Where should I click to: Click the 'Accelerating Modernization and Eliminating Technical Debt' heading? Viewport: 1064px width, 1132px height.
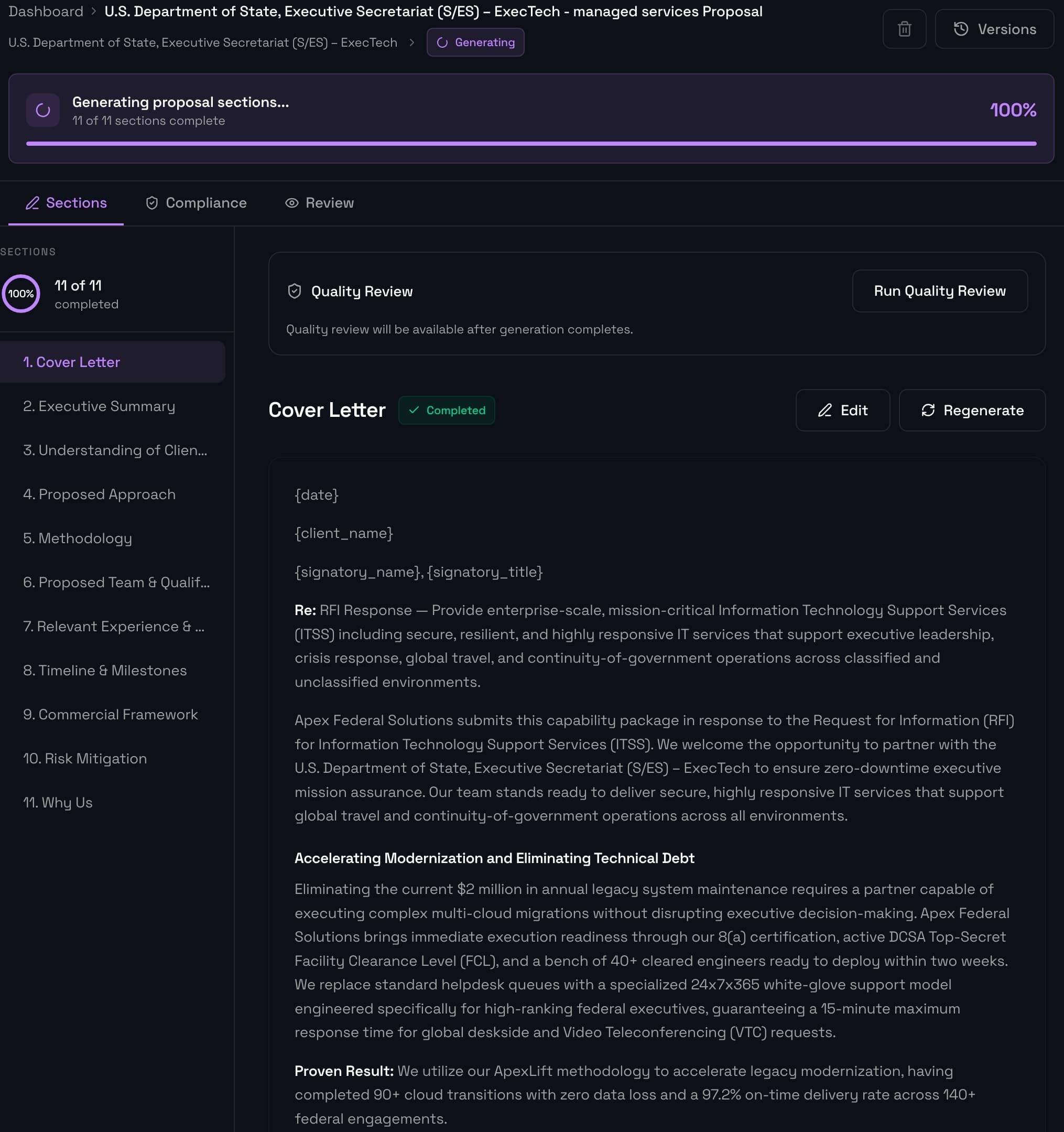[494, 858]
